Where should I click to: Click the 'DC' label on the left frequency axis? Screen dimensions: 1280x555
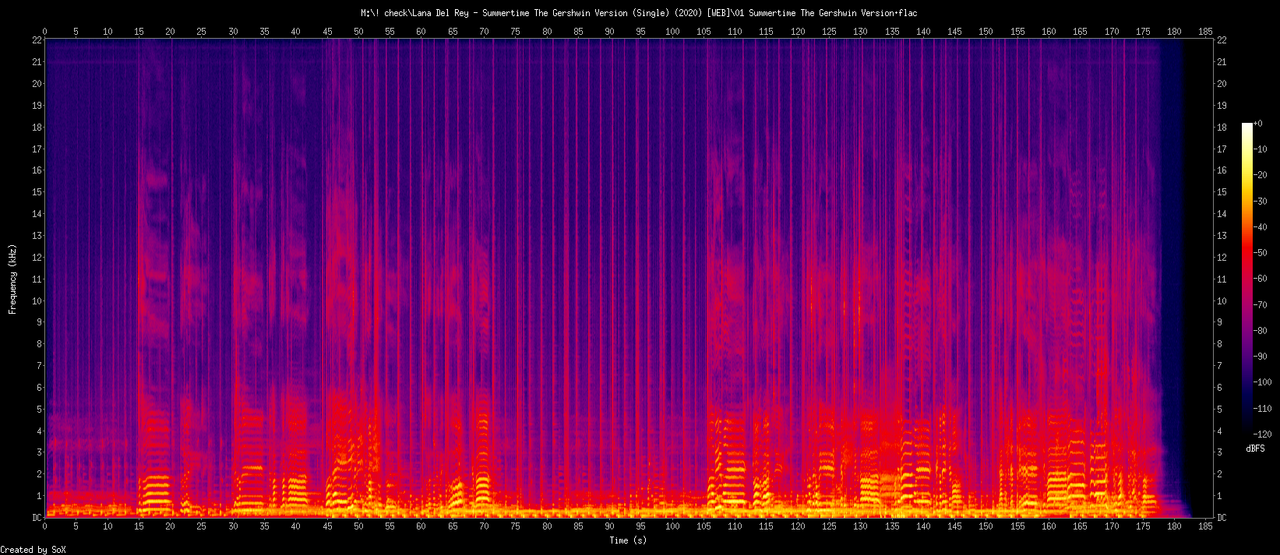36,518
